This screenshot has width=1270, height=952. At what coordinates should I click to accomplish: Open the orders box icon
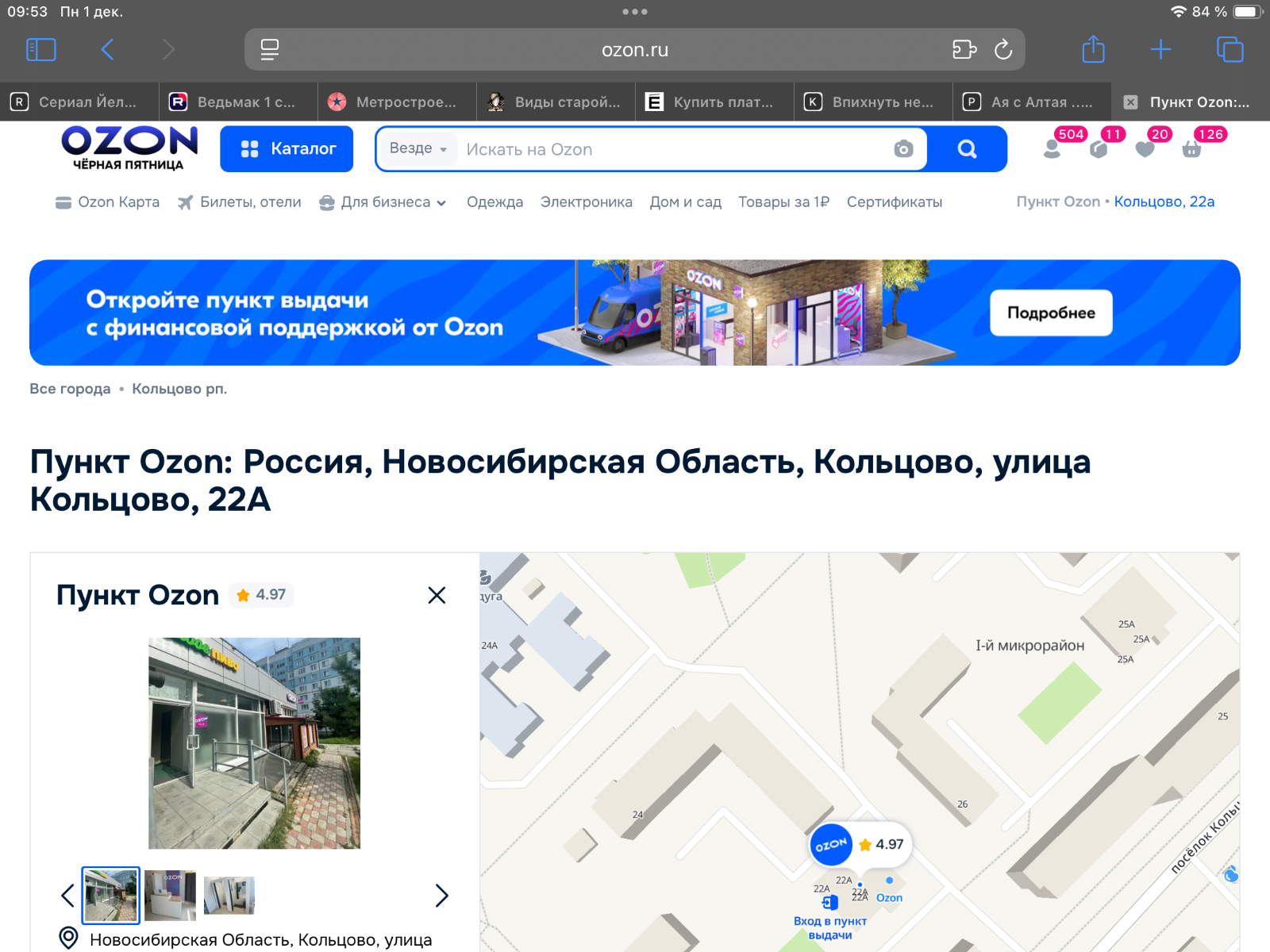(1099, 148)
